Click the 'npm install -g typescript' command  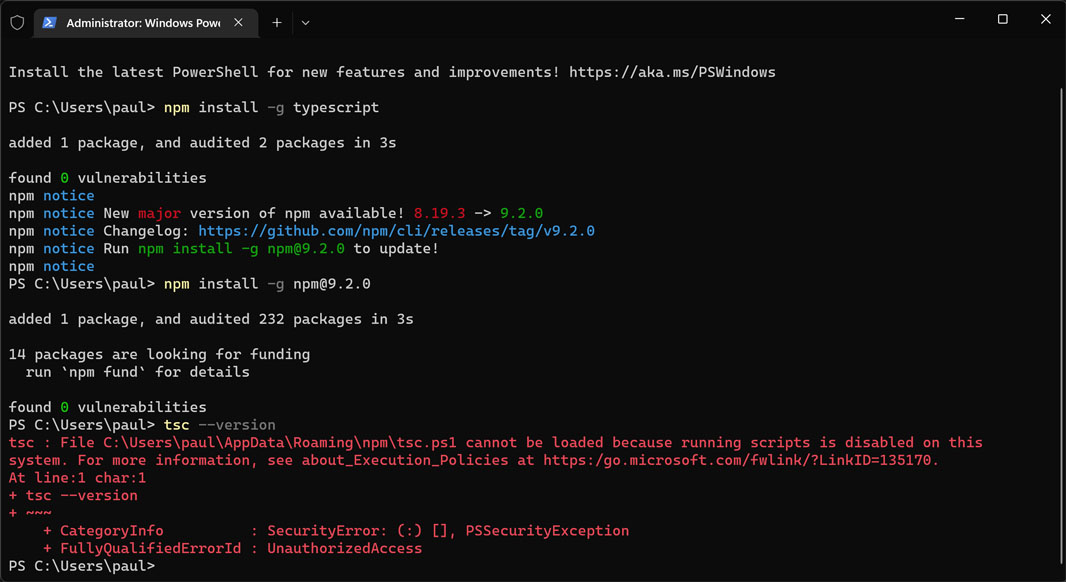tap(271, 107)
